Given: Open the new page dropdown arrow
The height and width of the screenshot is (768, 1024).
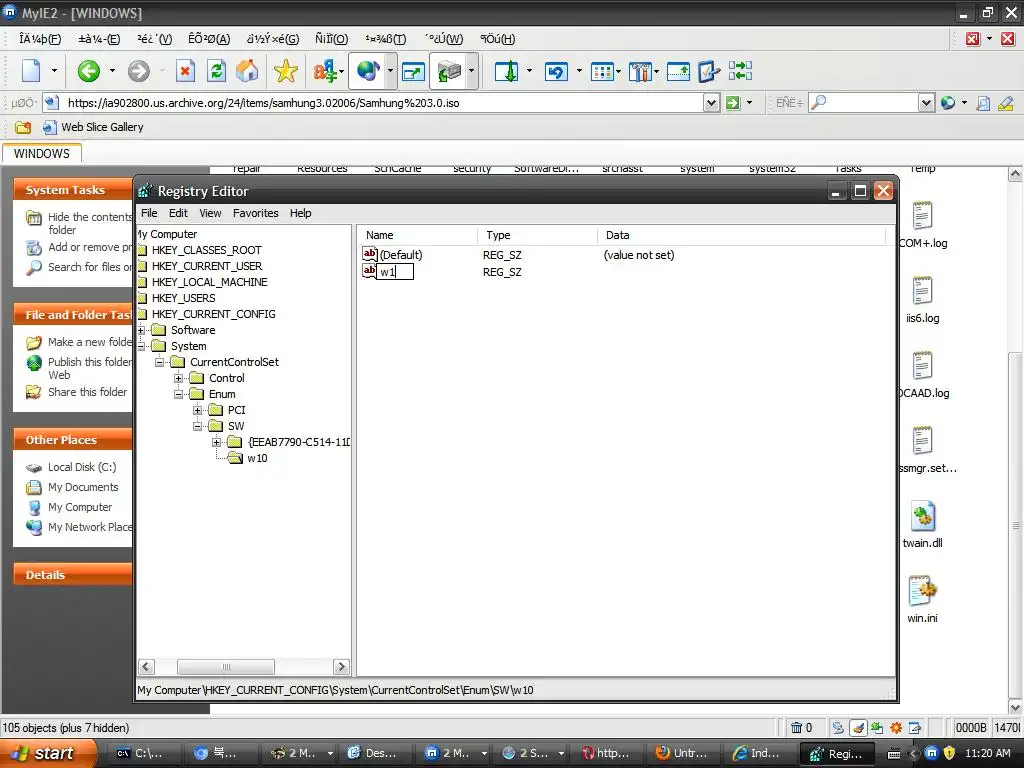Looking at the screenshot, I should click(54, 71).
